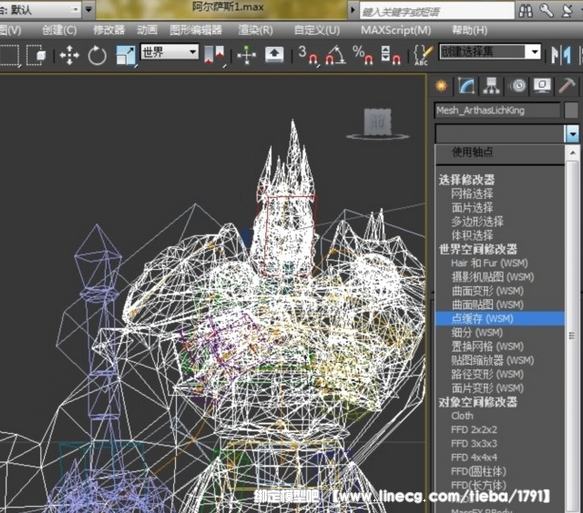Image resolution: width=583 pixels, height=513 pixels.
Task: Open the Utilities hammer tab
Action: pyautogui.click(x=567, y=86)
